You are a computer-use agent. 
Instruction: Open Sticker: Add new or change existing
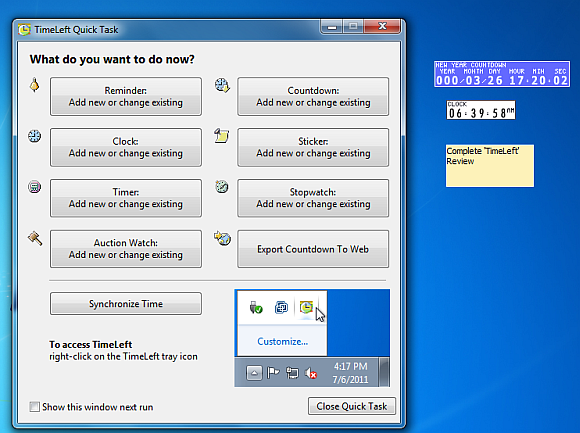coord(313,147)
